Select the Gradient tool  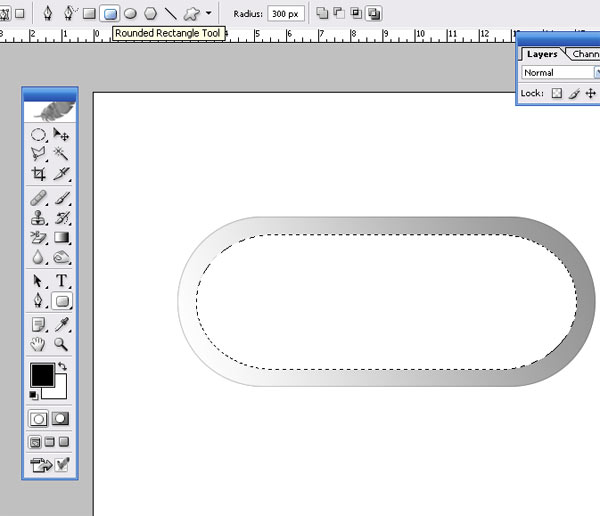point(61,238)
